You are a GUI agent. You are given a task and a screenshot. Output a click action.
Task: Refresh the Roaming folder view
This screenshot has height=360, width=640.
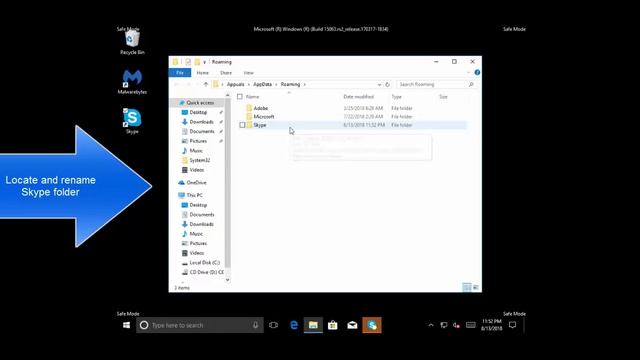[x=387, y=84]
